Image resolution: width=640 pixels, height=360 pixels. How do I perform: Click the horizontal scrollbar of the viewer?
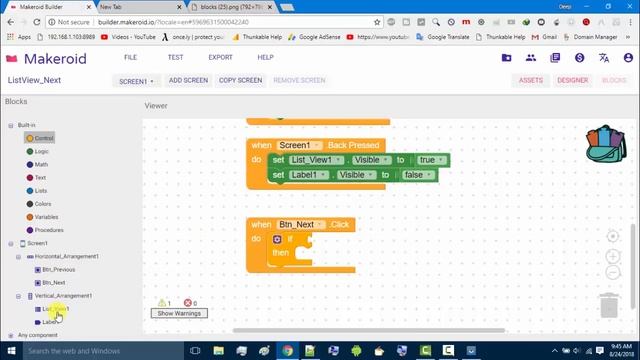369,331
